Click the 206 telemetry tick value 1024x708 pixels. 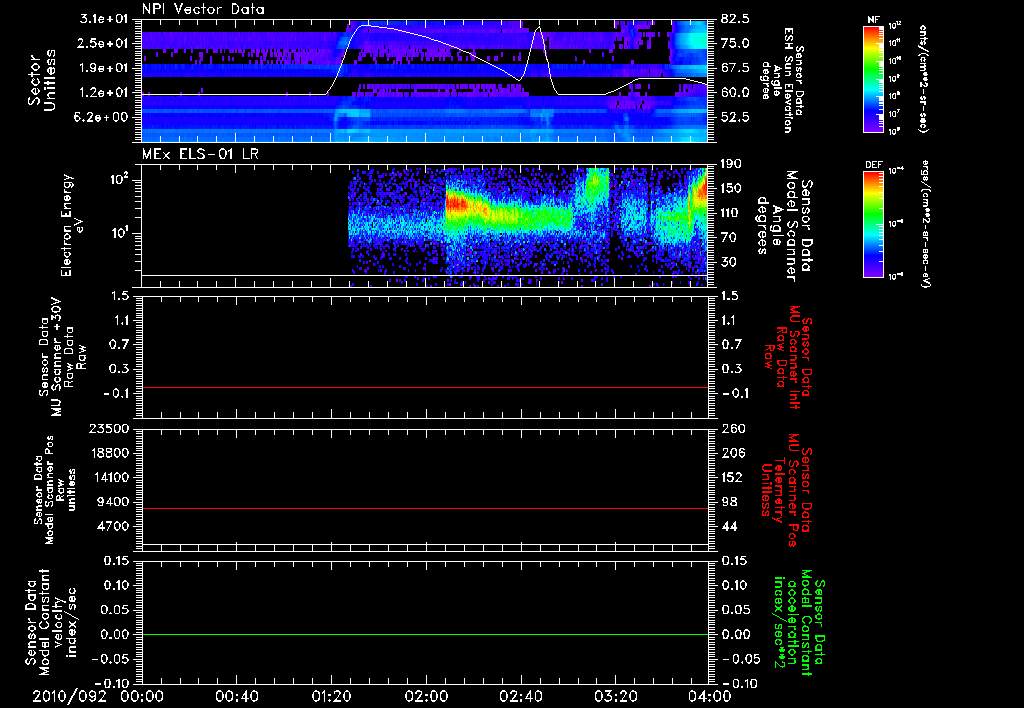click(732, 453)
